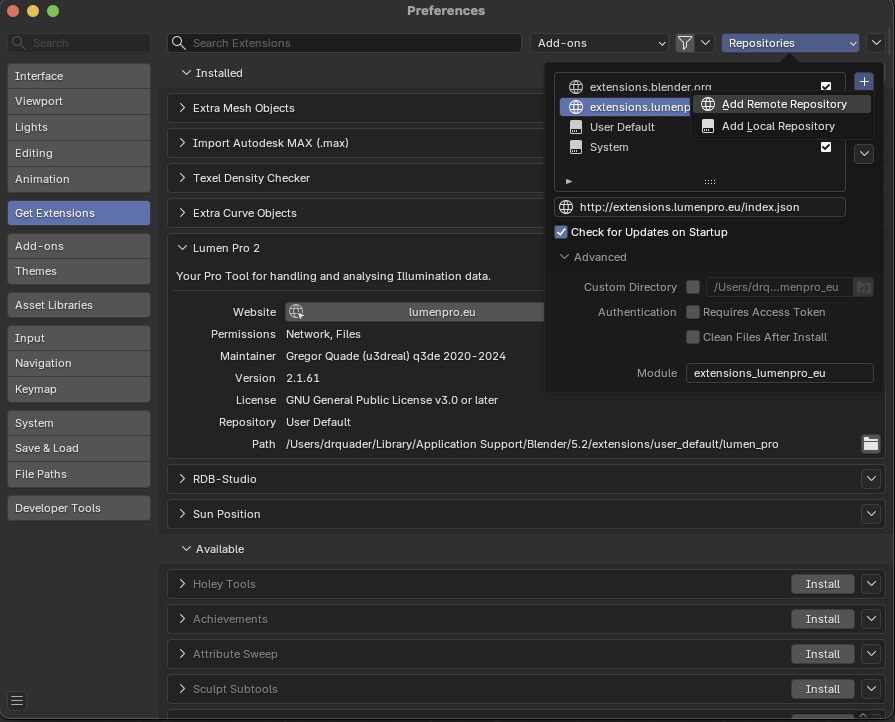Enable Clean Files After Install checkbox

coord(693,337)
